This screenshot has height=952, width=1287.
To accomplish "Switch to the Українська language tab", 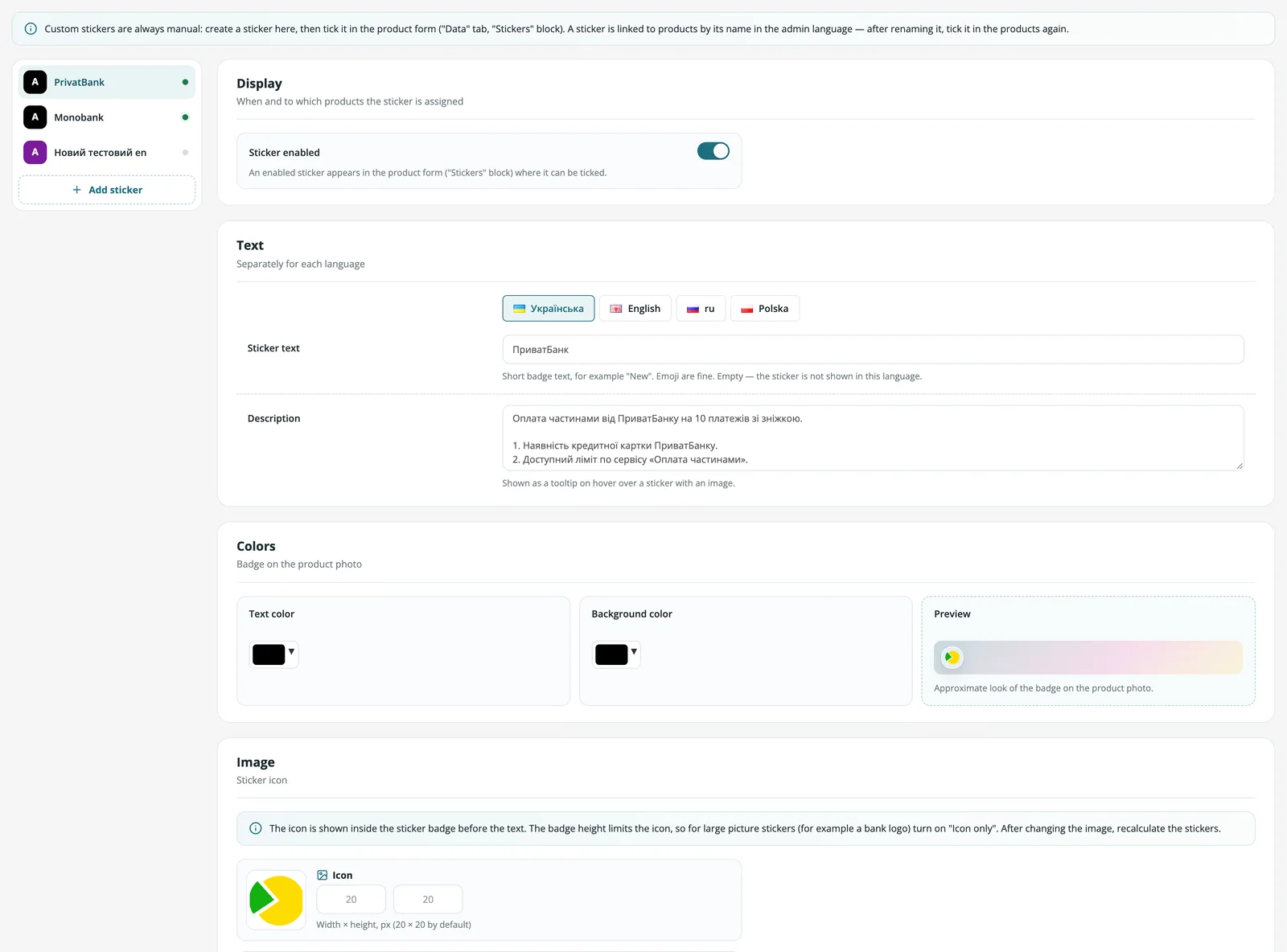I will pyautogui.click(x=549, y=309).
